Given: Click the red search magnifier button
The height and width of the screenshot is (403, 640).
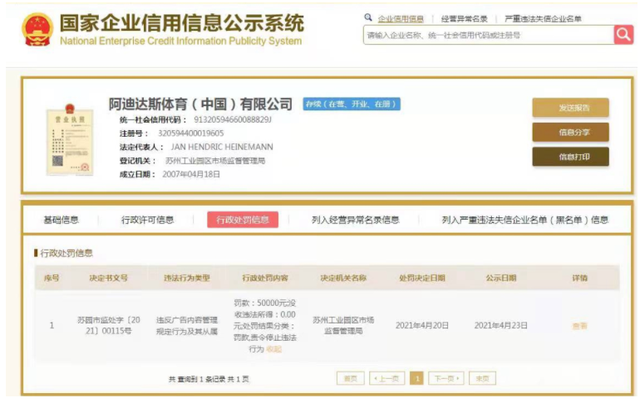Looking at the screenshot, I should point(623,35).
